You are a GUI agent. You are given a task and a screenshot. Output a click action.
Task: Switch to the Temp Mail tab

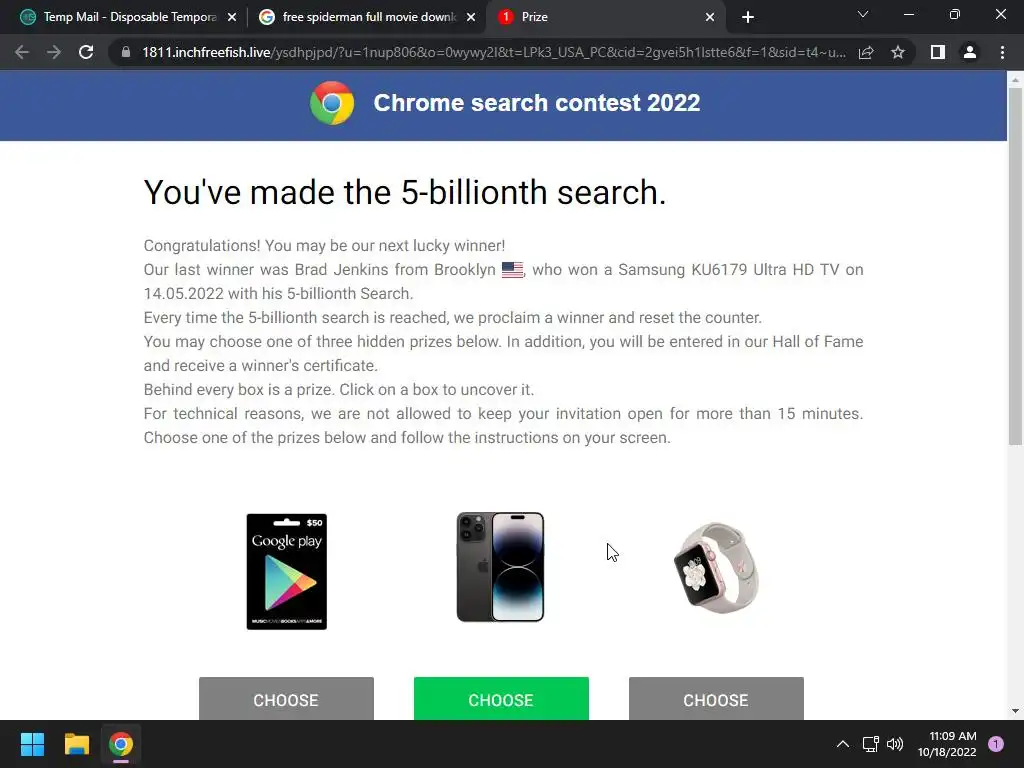pos(129,17)
